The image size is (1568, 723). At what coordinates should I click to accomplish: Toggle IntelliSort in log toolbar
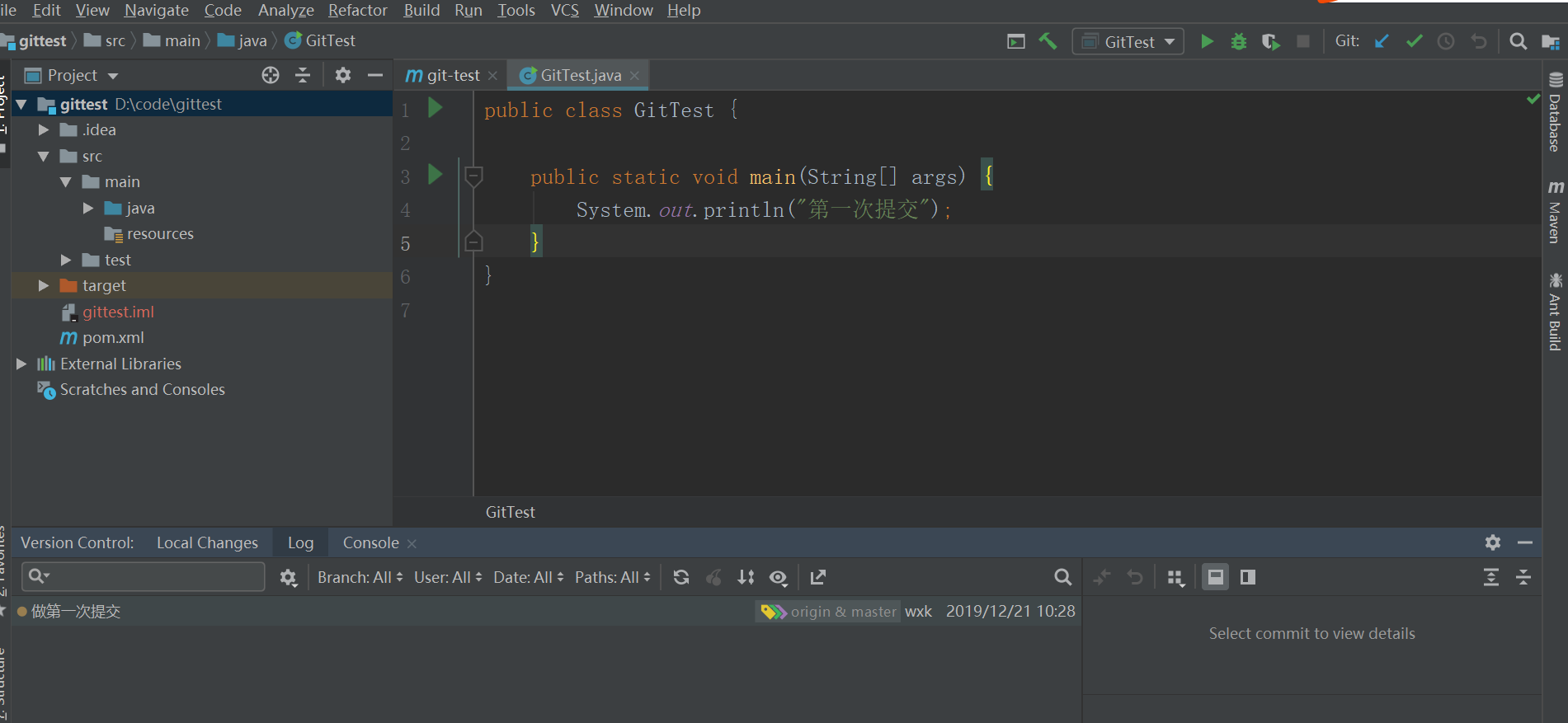pos(746,577)
